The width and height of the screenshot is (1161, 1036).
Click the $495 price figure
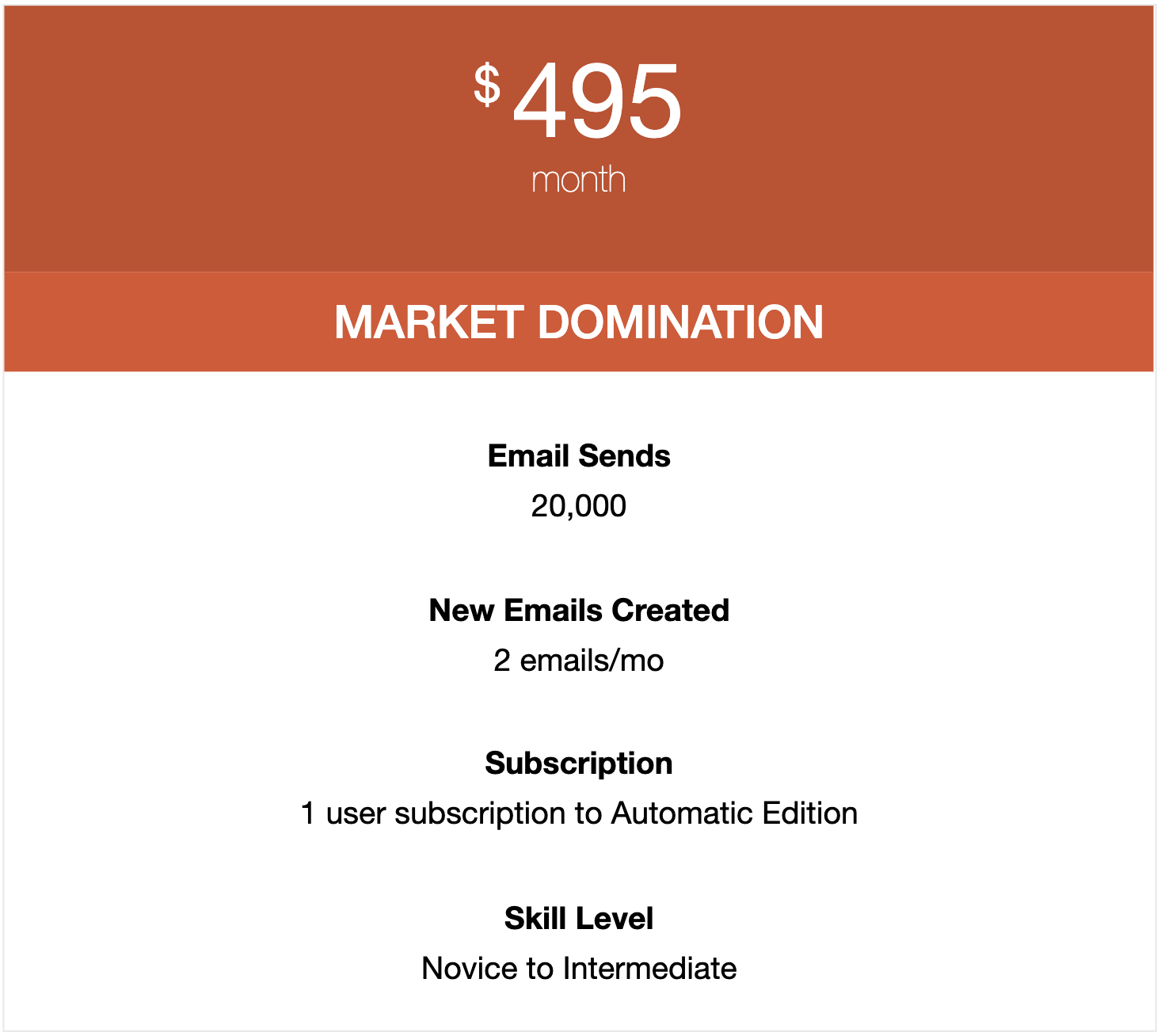577,101
